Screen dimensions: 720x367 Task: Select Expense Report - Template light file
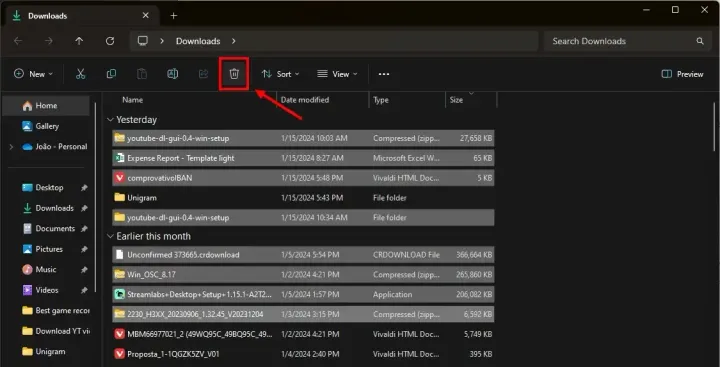coord(303,158)
